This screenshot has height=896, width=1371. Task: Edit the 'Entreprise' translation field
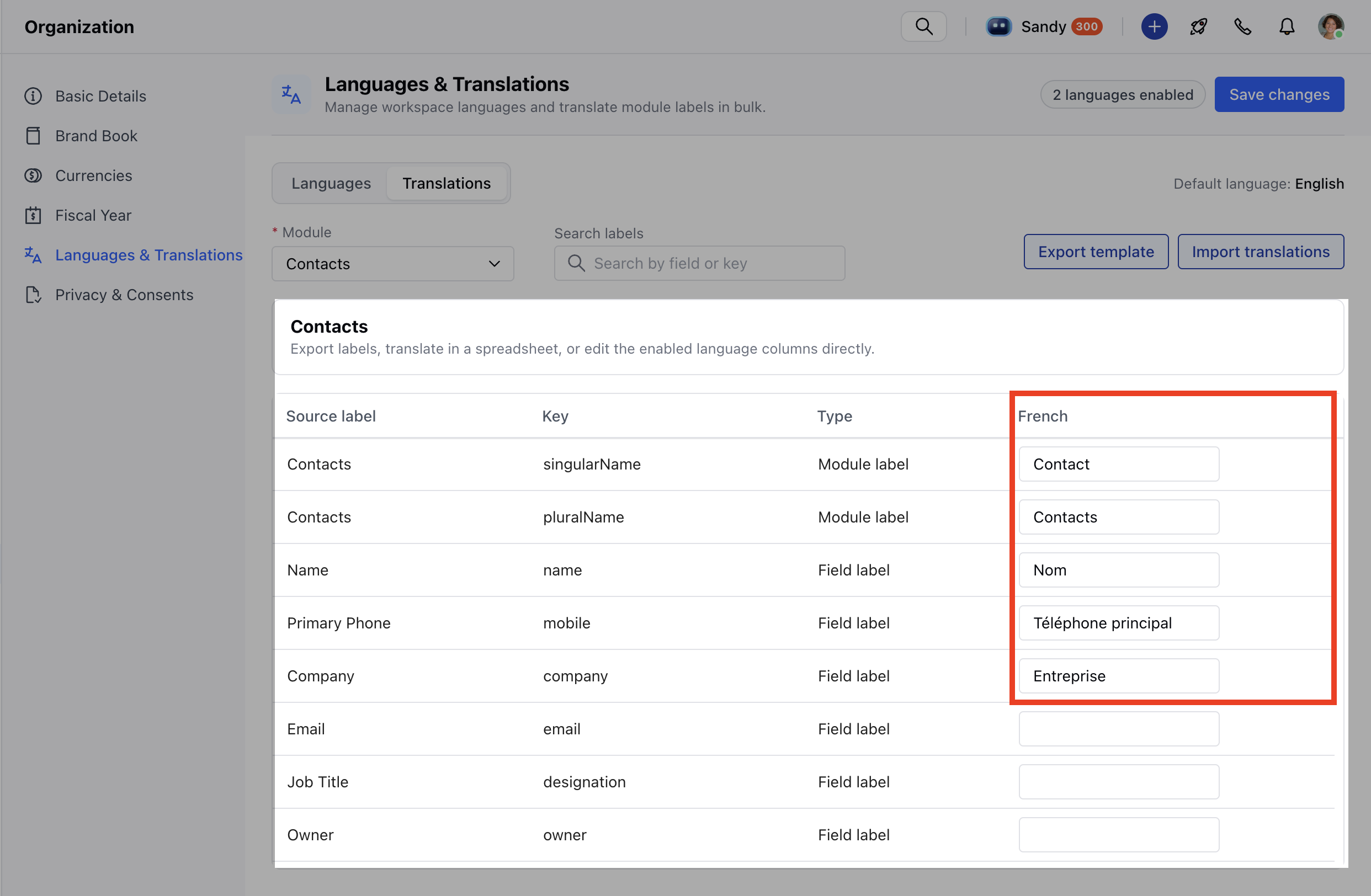(x=1119, y=676)
